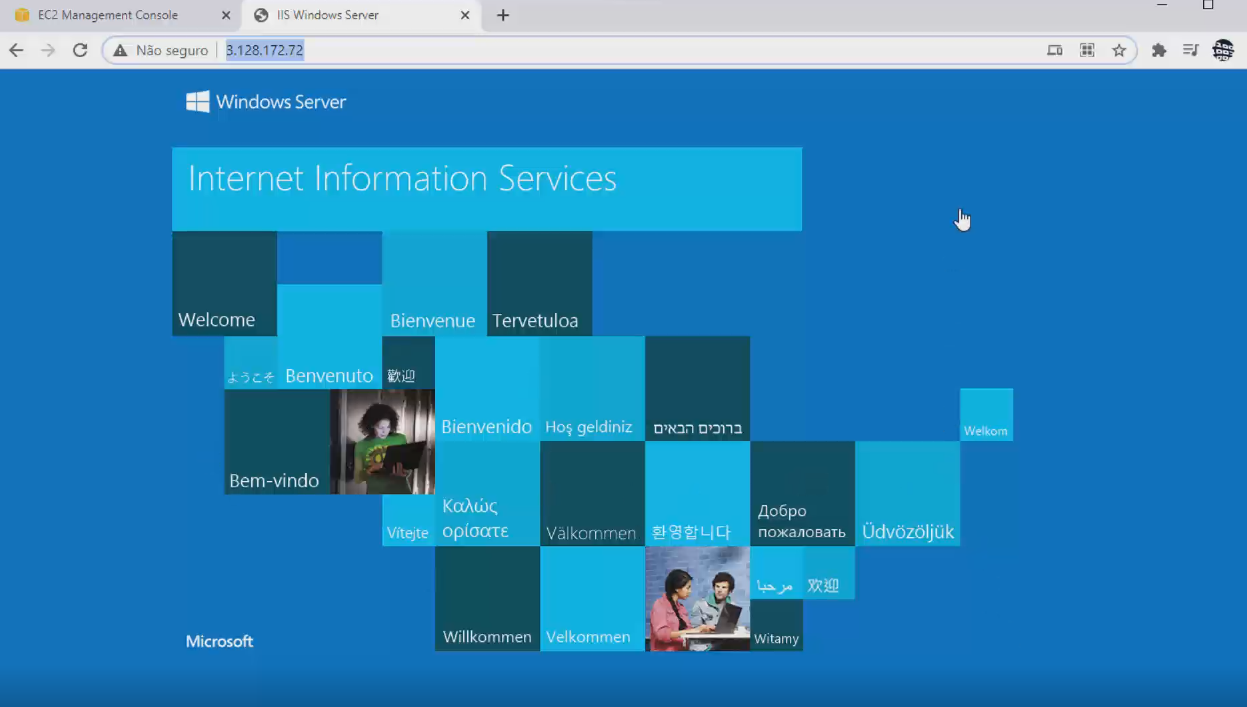Minimize the browser window

pyautogui.click(x=1162, y=6)
